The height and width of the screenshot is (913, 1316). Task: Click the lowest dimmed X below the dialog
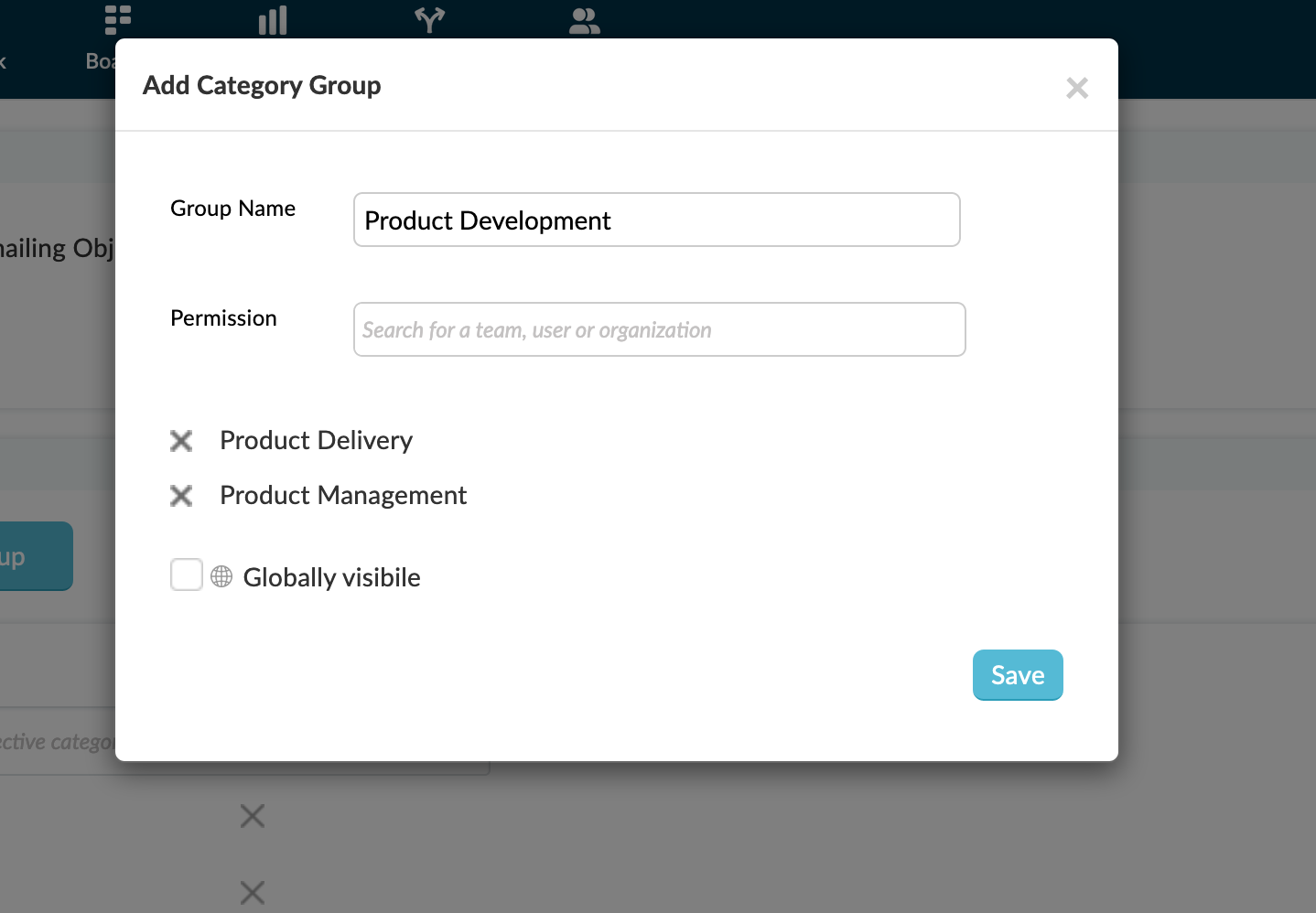(253, 892)
